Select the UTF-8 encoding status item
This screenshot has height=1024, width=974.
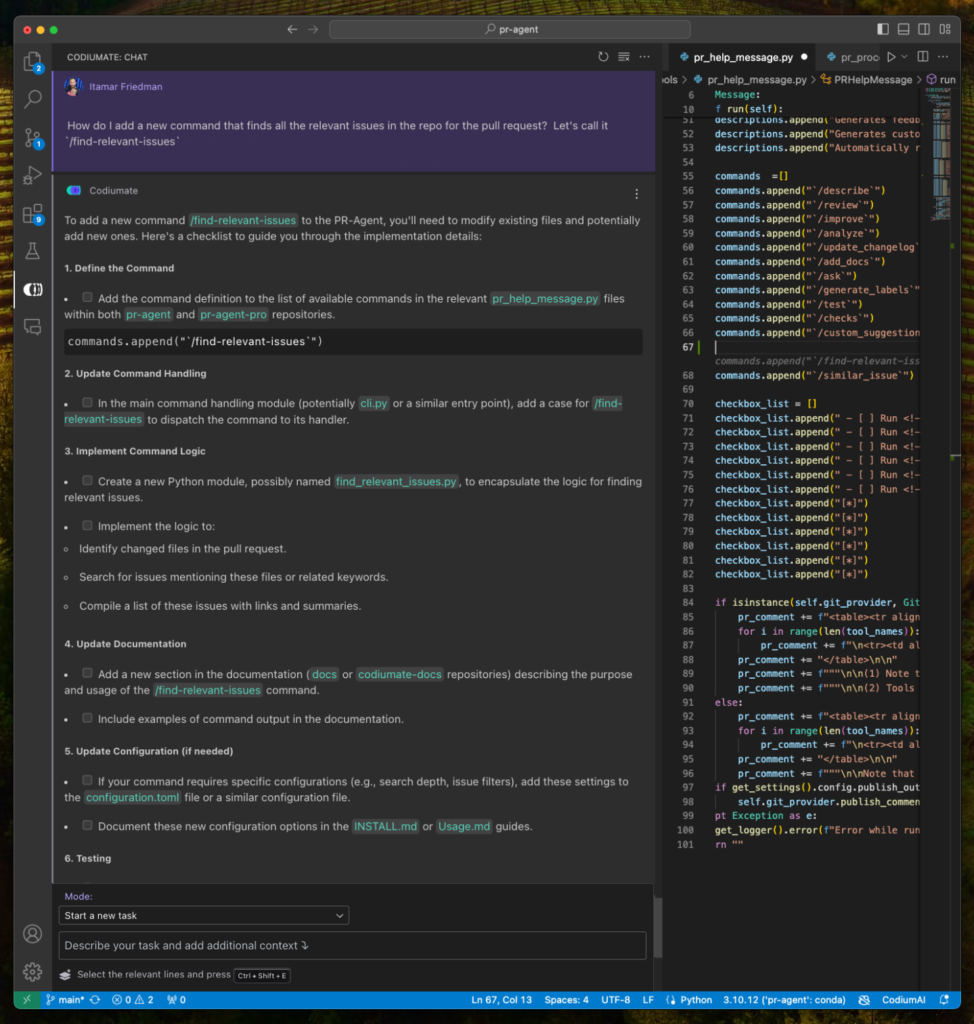pyautogui.click(x=615, y=1000)
